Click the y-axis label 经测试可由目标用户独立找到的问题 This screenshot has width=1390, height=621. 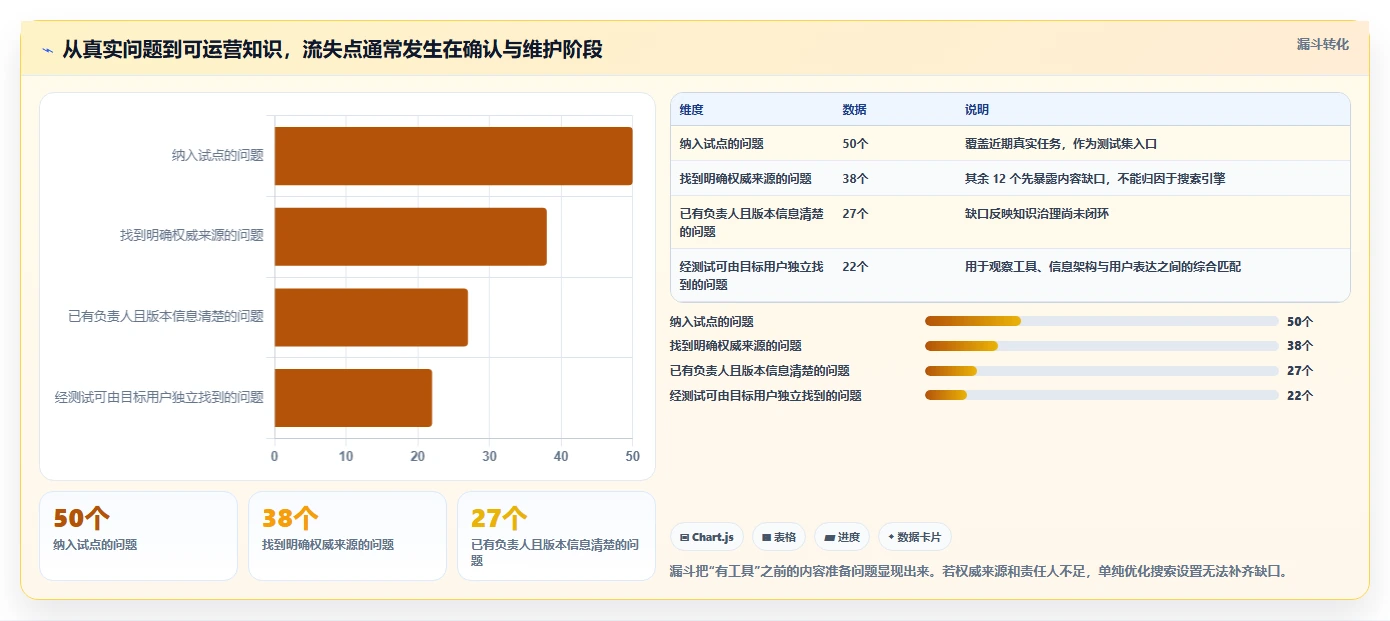point(159,398)
